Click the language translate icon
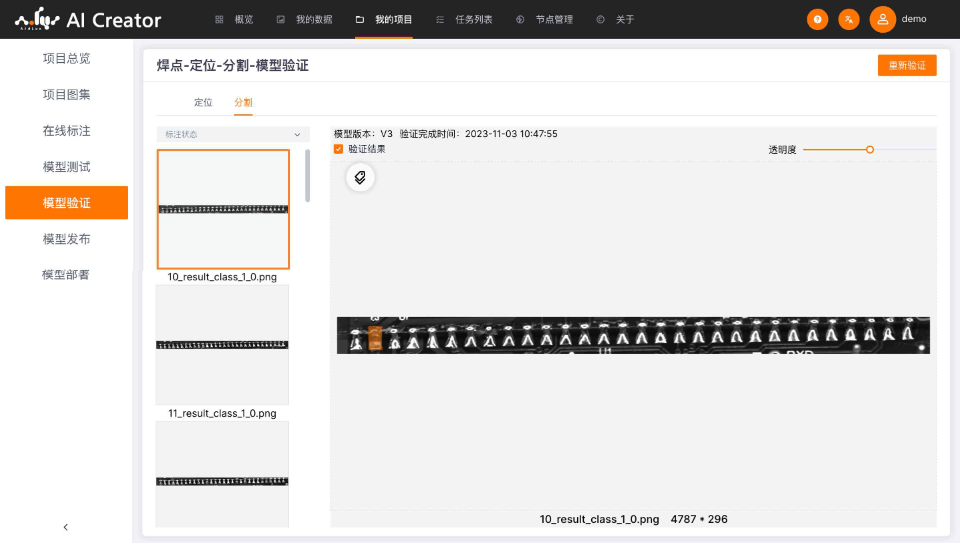 point(848,19)
